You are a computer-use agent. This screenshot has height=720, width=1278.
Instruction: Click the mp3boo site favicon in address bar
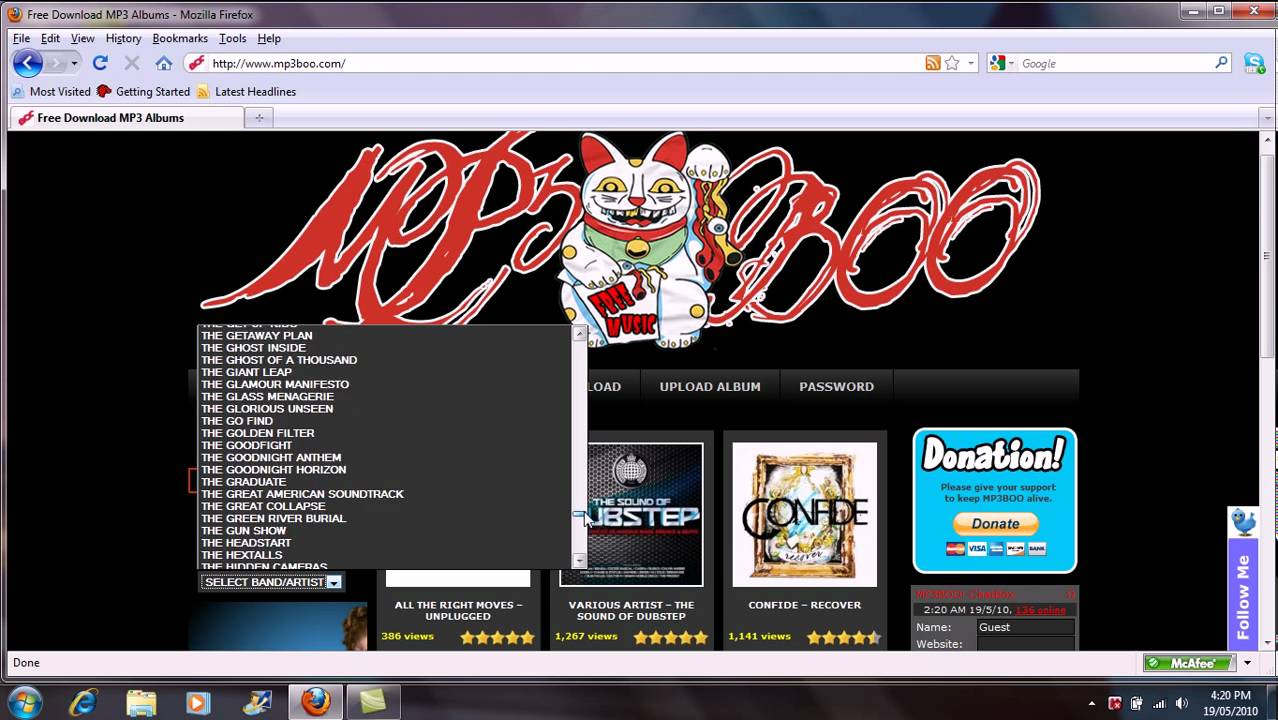click(196, 63)
